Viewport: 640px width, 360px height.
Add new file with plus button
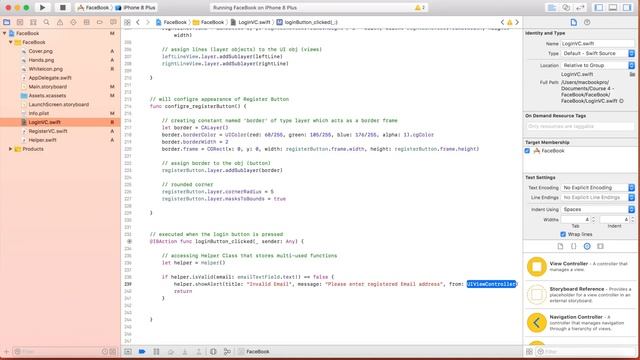point(6,351)
